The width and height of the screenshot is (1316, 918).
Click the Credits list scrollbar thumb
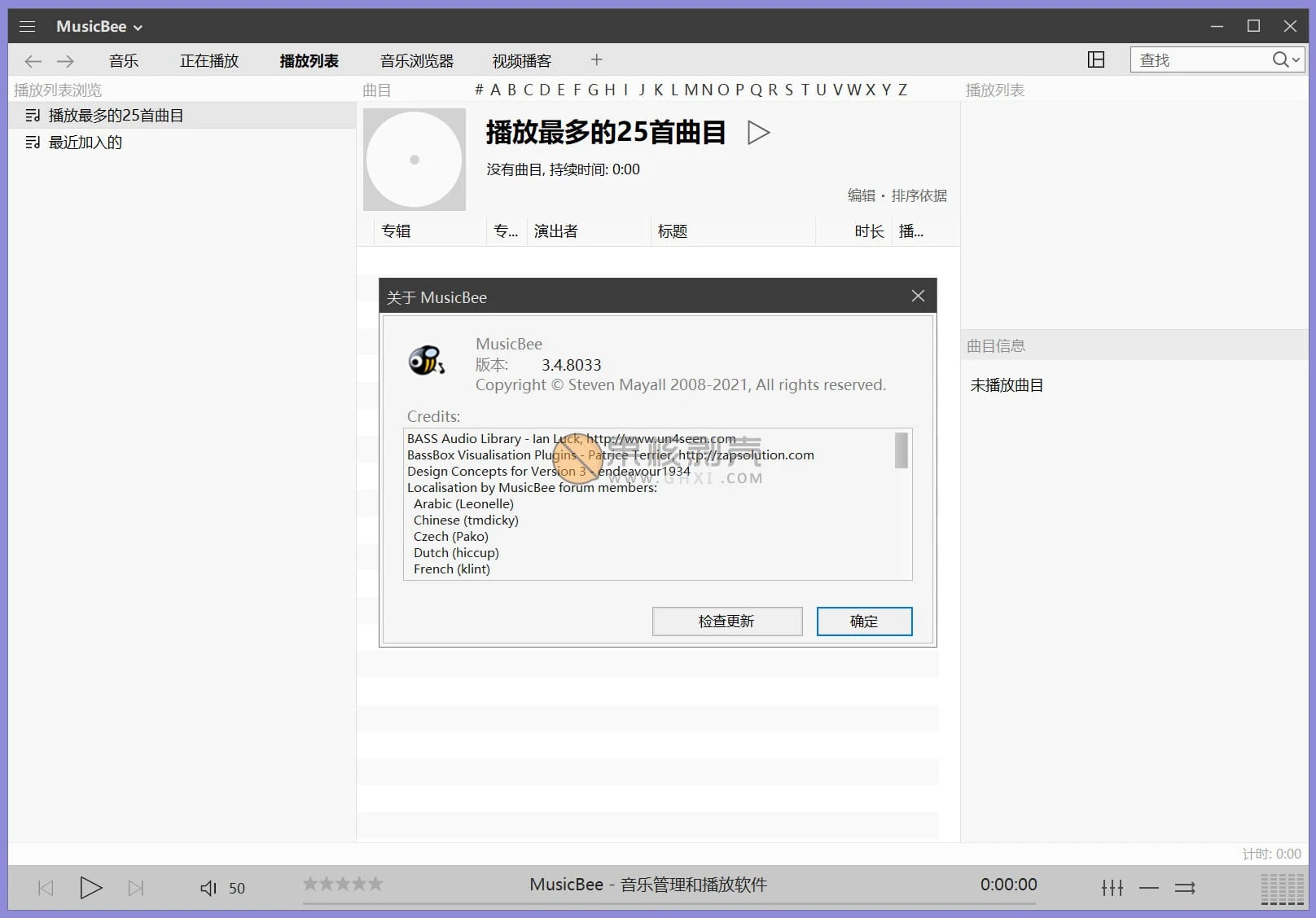pyautogui.click(x=901, y=450)
